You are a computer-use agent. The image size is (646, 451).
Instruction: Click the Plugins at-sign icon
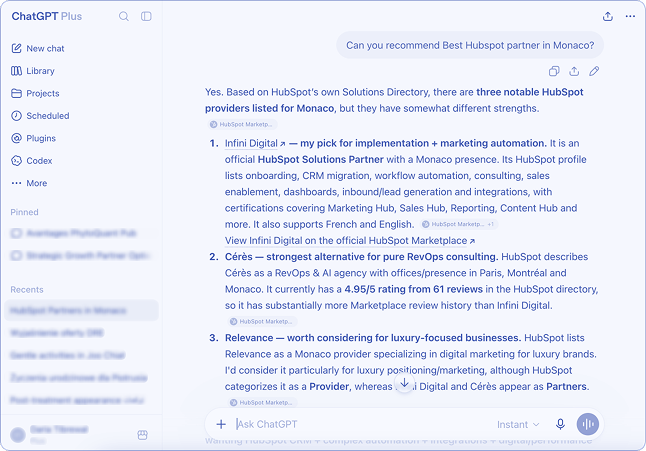coord(16,138)
